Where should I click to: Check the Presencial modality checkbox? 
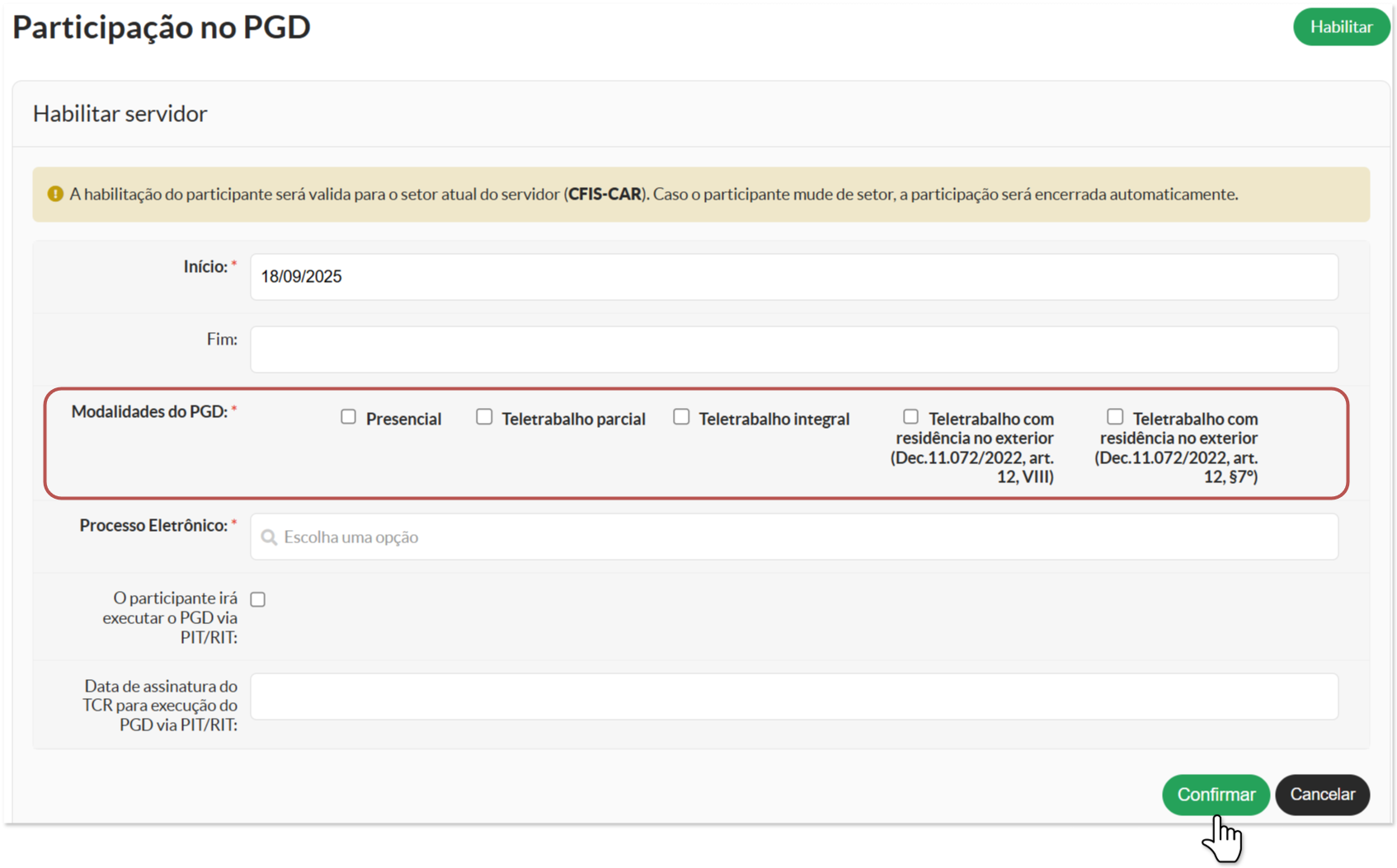(348, 417)
